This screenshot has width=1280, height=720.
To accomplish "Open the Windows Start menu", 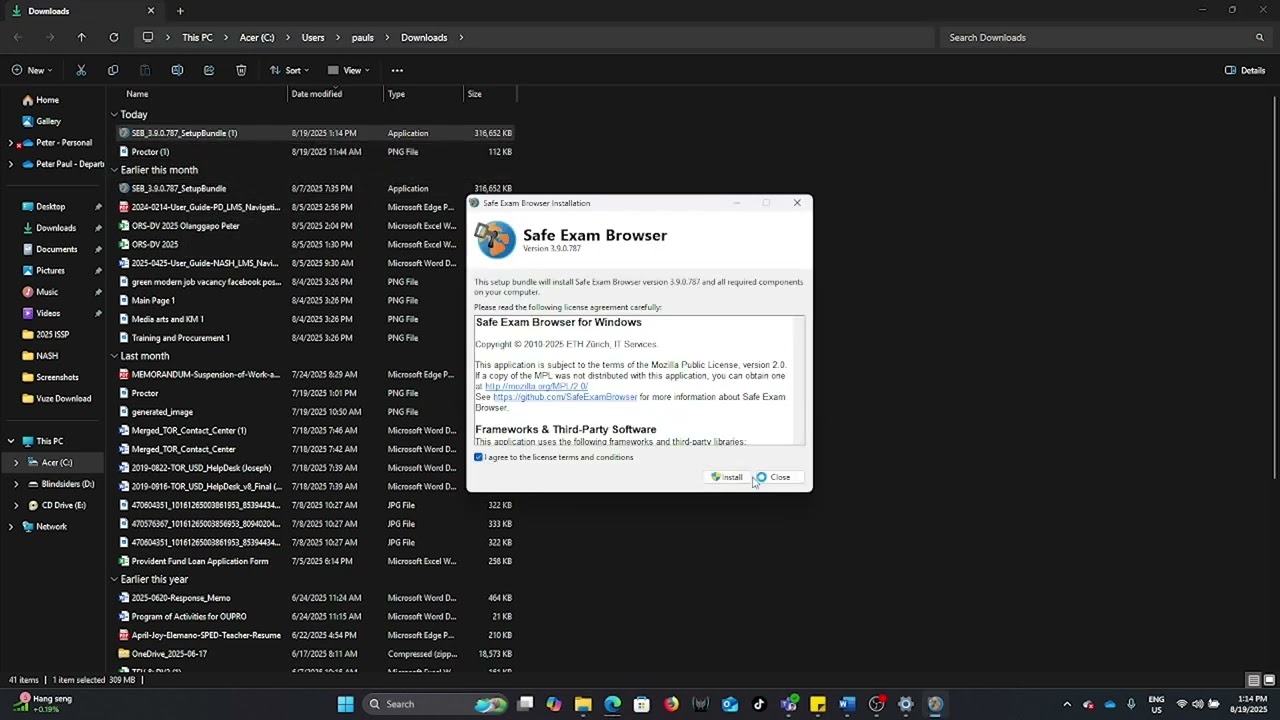I will coord(345,704).
